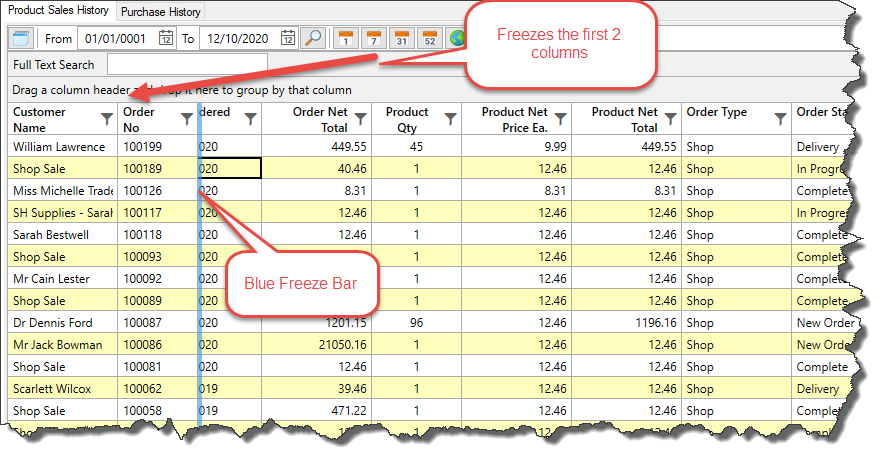885x464 pixels.
Task: Click the magnifying glass search button
Action: point(313,39)
